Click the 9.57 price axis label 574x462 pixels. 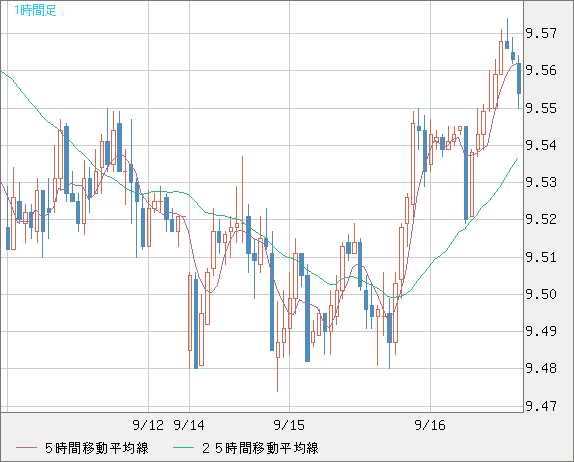click(541, 34)
